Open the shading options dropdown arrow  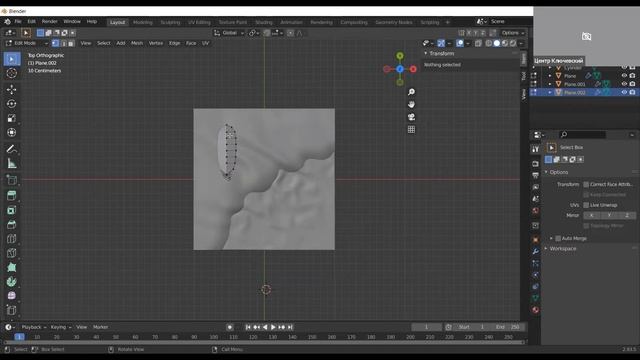pyautogui.click(x=521, y=43)
